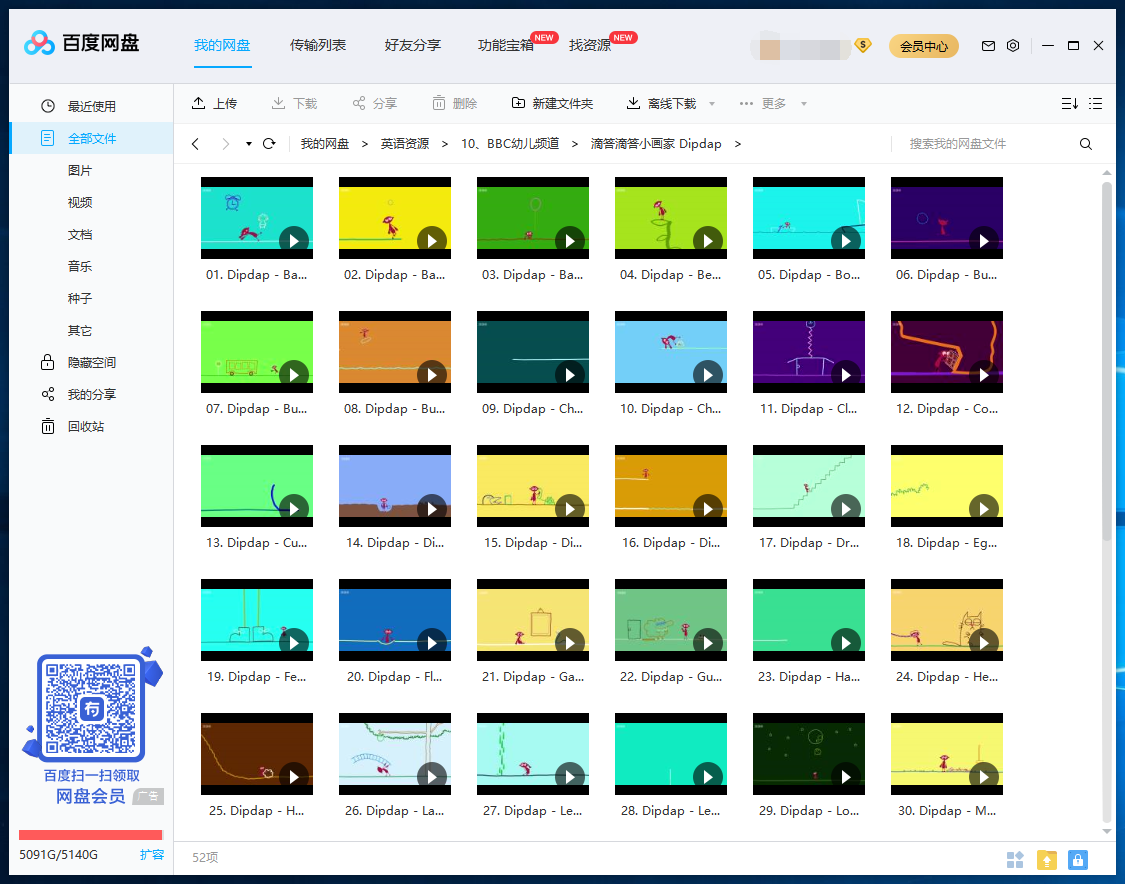Viewport: 1125px width, 884px height.
Task: Play video 06. Dipdap
Action: pyautogui.click(x=984, y=240)
